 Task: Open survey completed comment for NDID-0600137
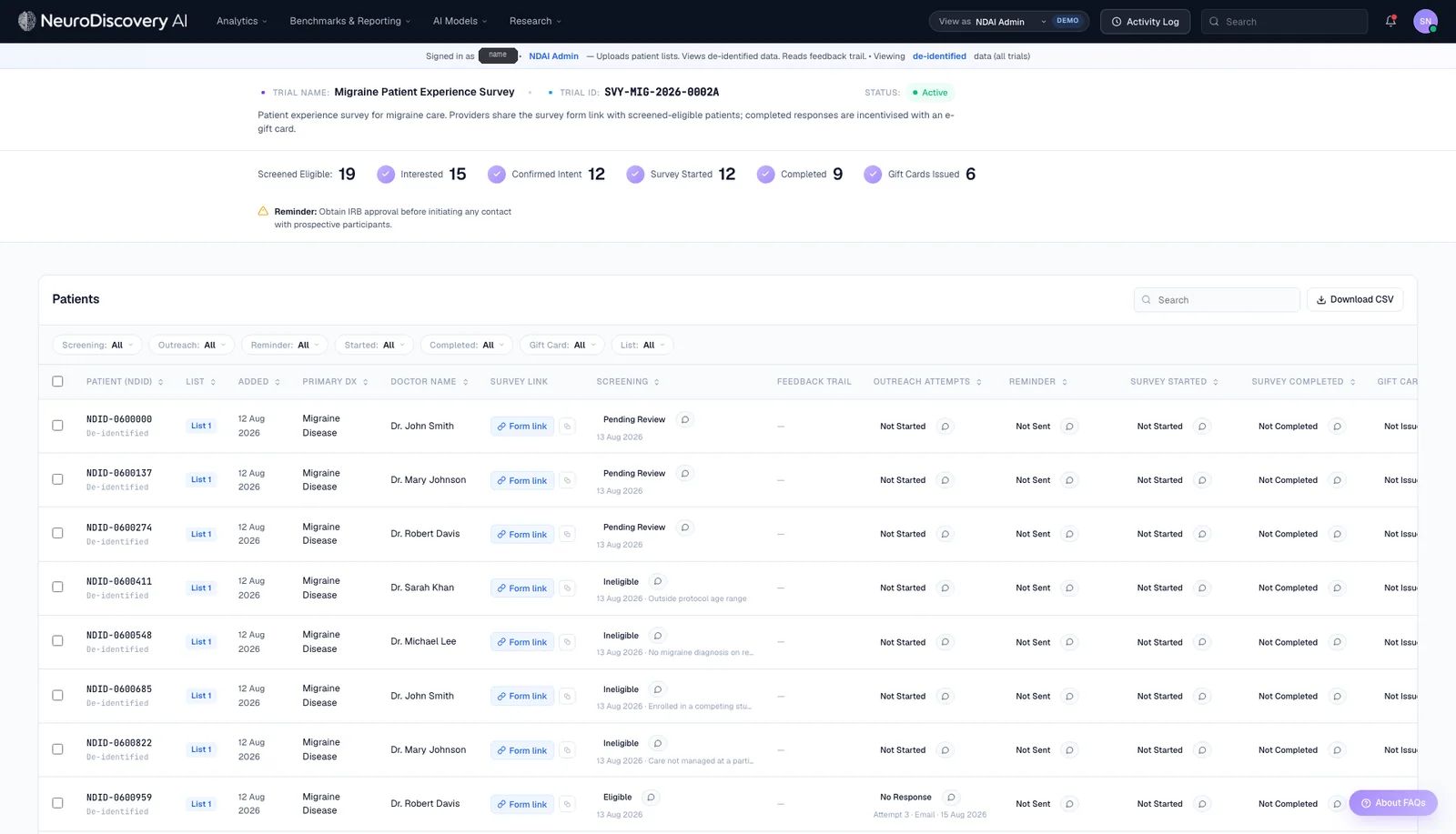pyautogui.click(x=1337, y=480)
